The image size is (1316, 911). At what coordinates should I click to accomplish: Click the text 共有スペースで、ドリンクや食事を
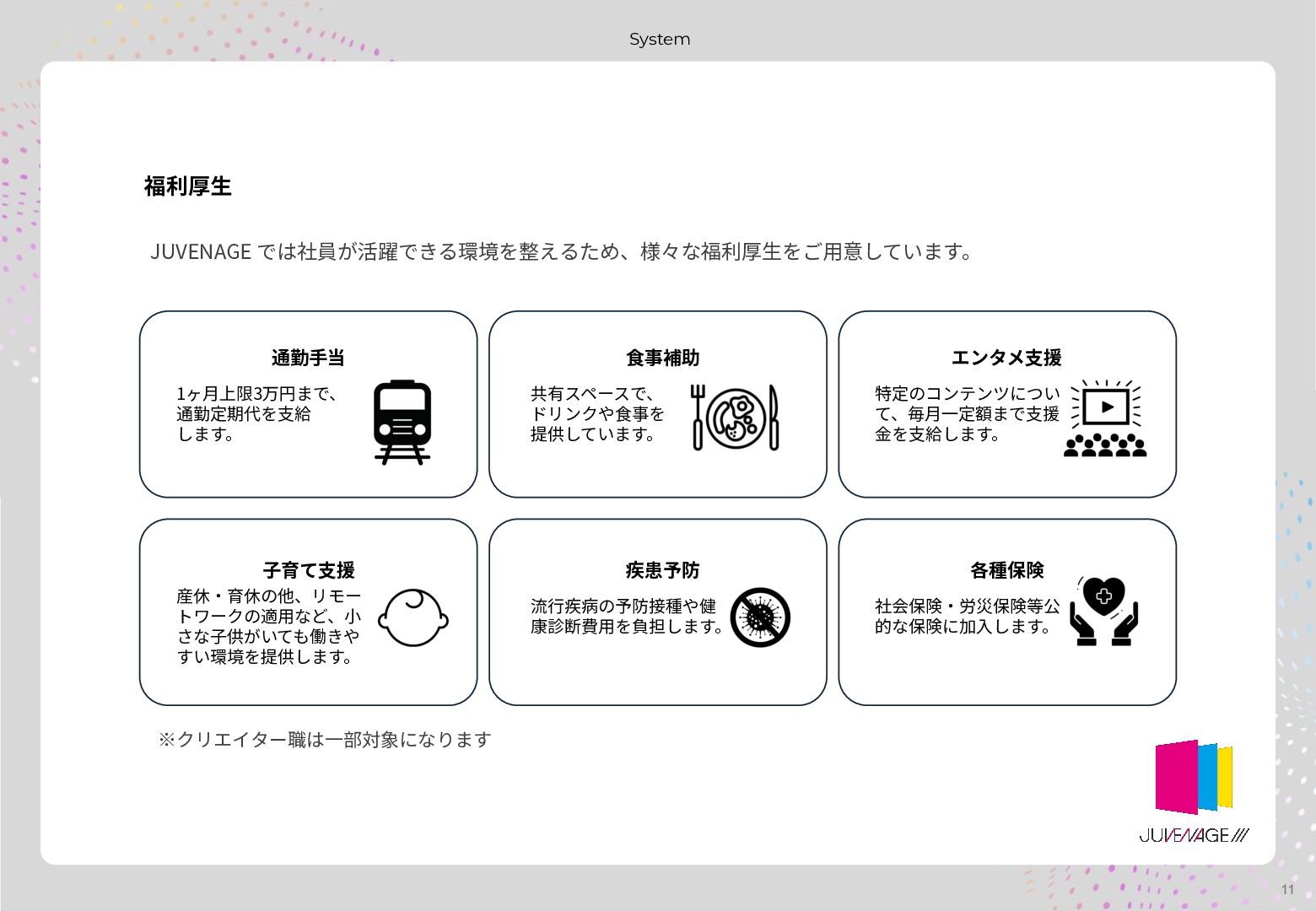597,404
